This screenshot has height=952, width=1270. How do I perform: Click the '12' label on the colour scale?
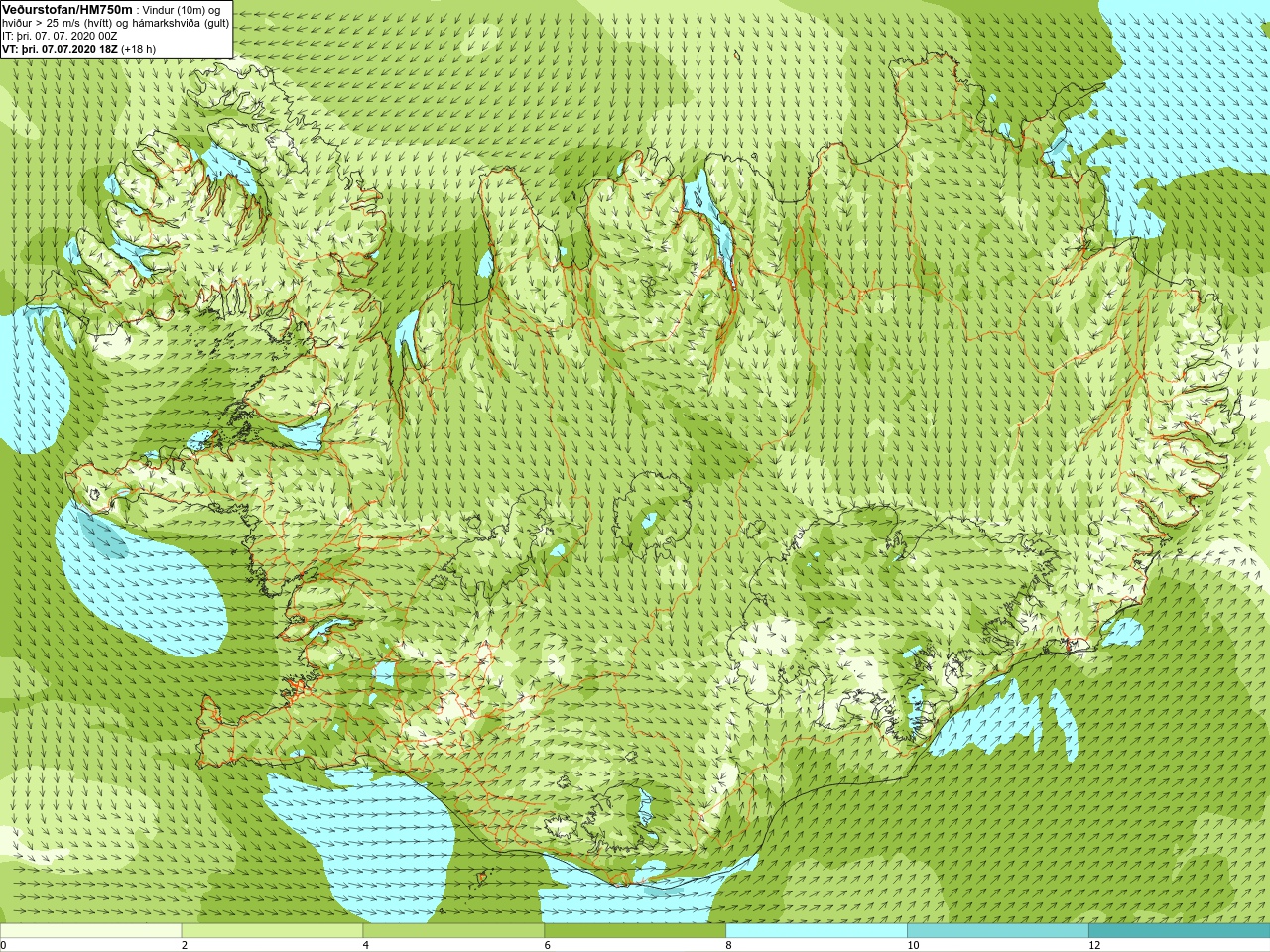[x=1093, y=945]
